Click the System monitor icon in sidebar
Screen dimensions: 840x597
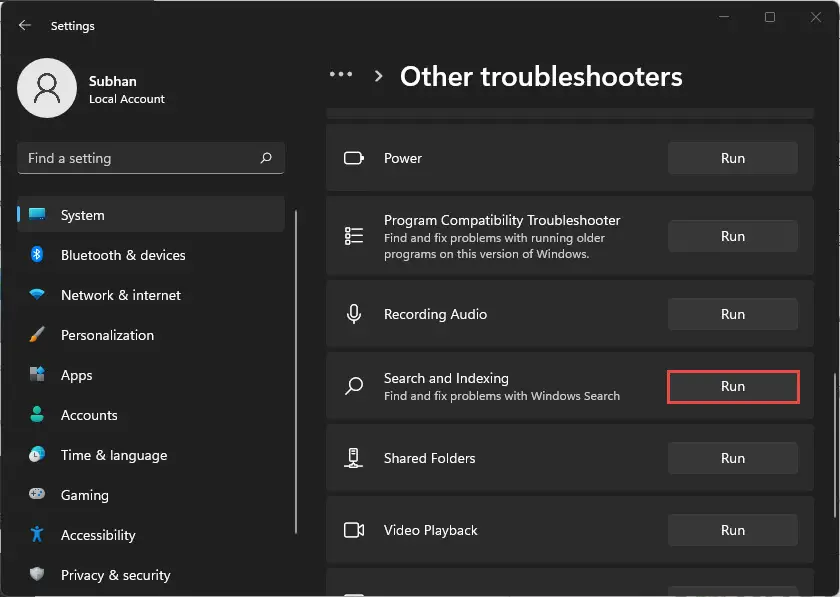(37, 214)
